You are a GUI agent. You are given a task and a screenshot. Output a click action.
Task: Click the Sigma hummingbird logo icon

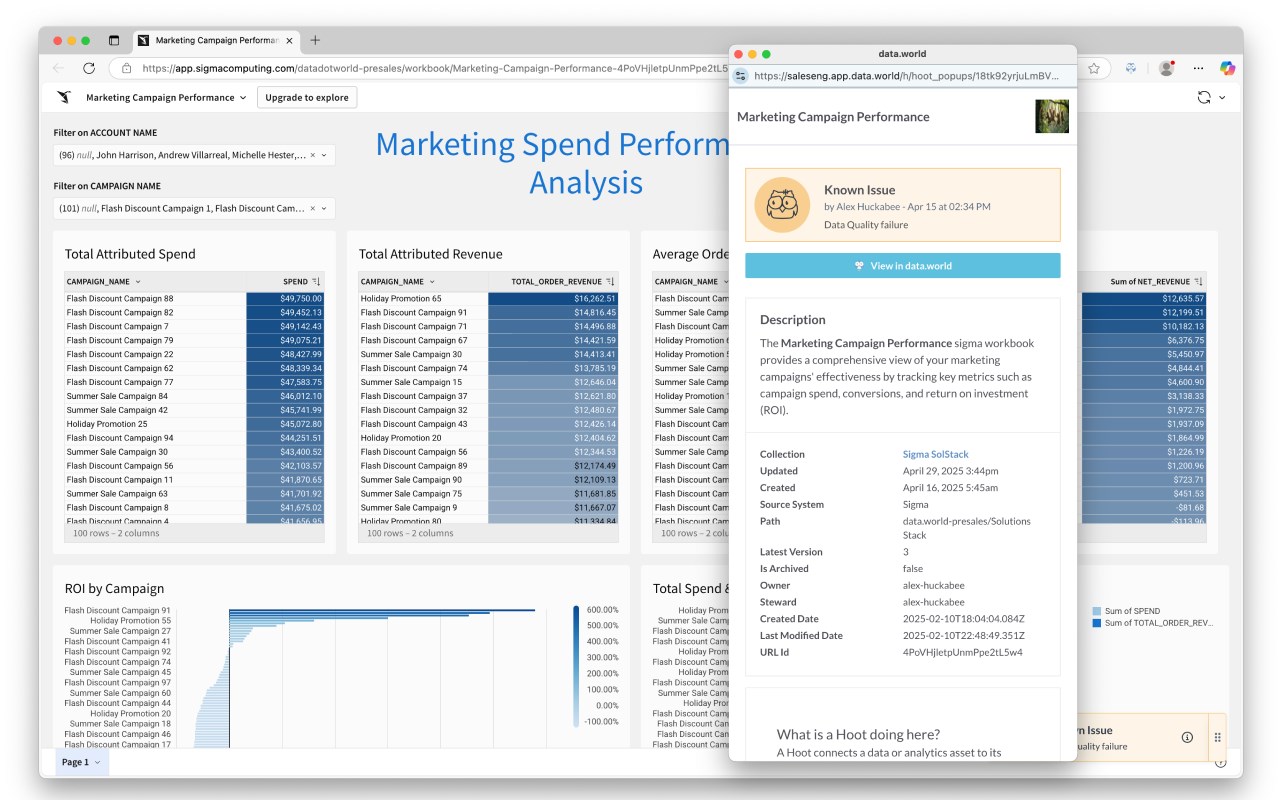pos(64,97)
